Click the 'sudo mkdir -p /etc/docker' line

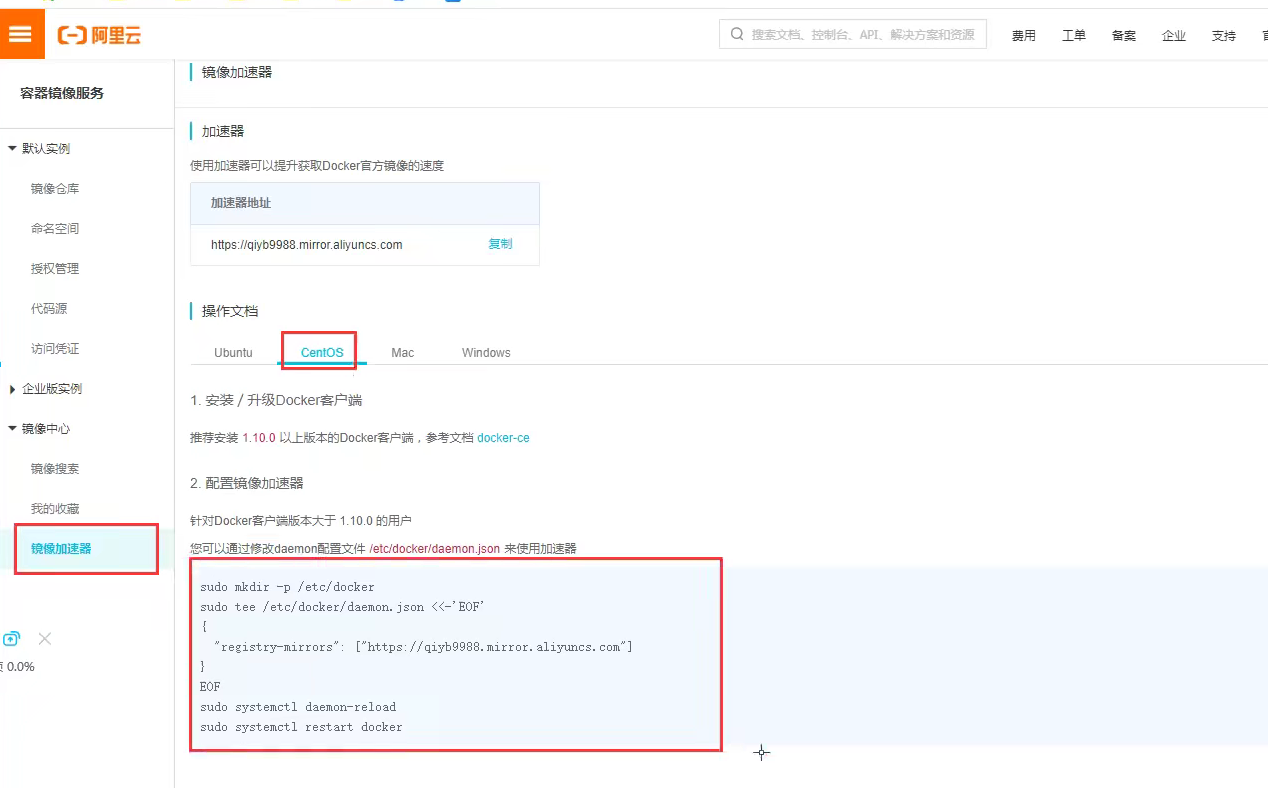287,587
